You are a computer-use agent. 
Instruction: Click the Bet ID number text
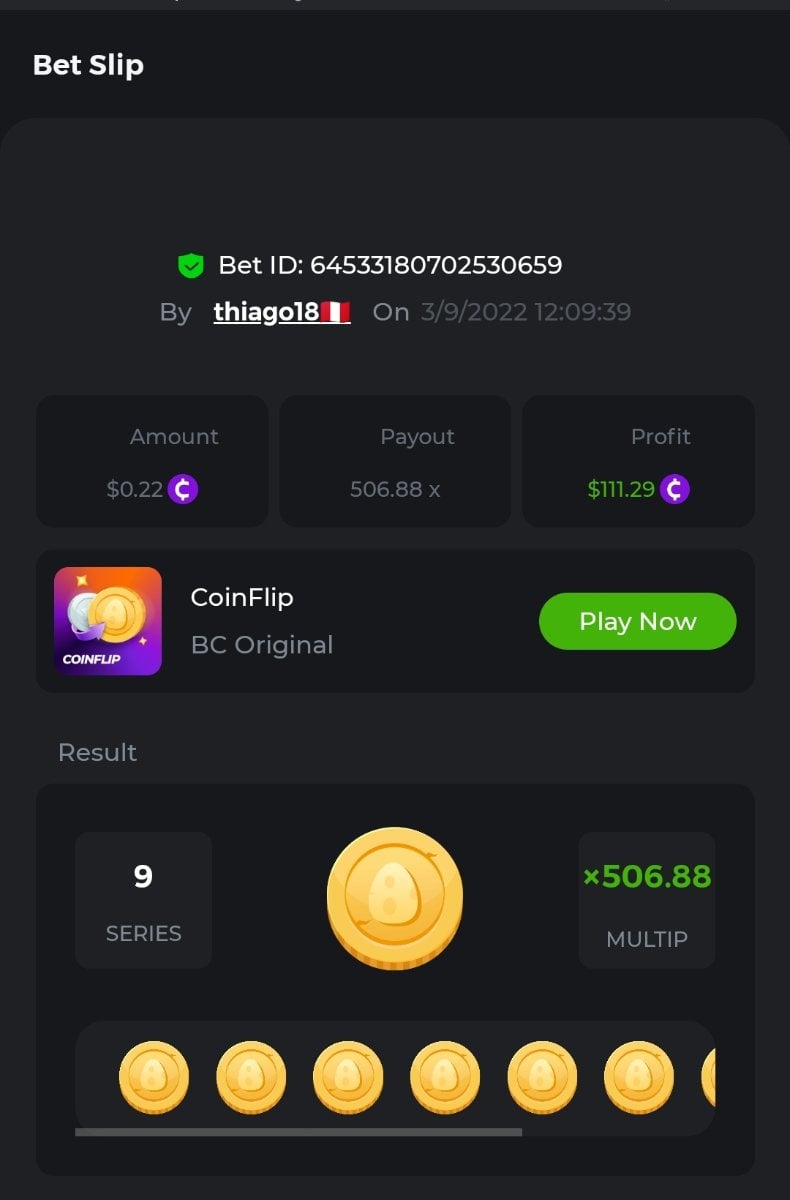point(436,265)
